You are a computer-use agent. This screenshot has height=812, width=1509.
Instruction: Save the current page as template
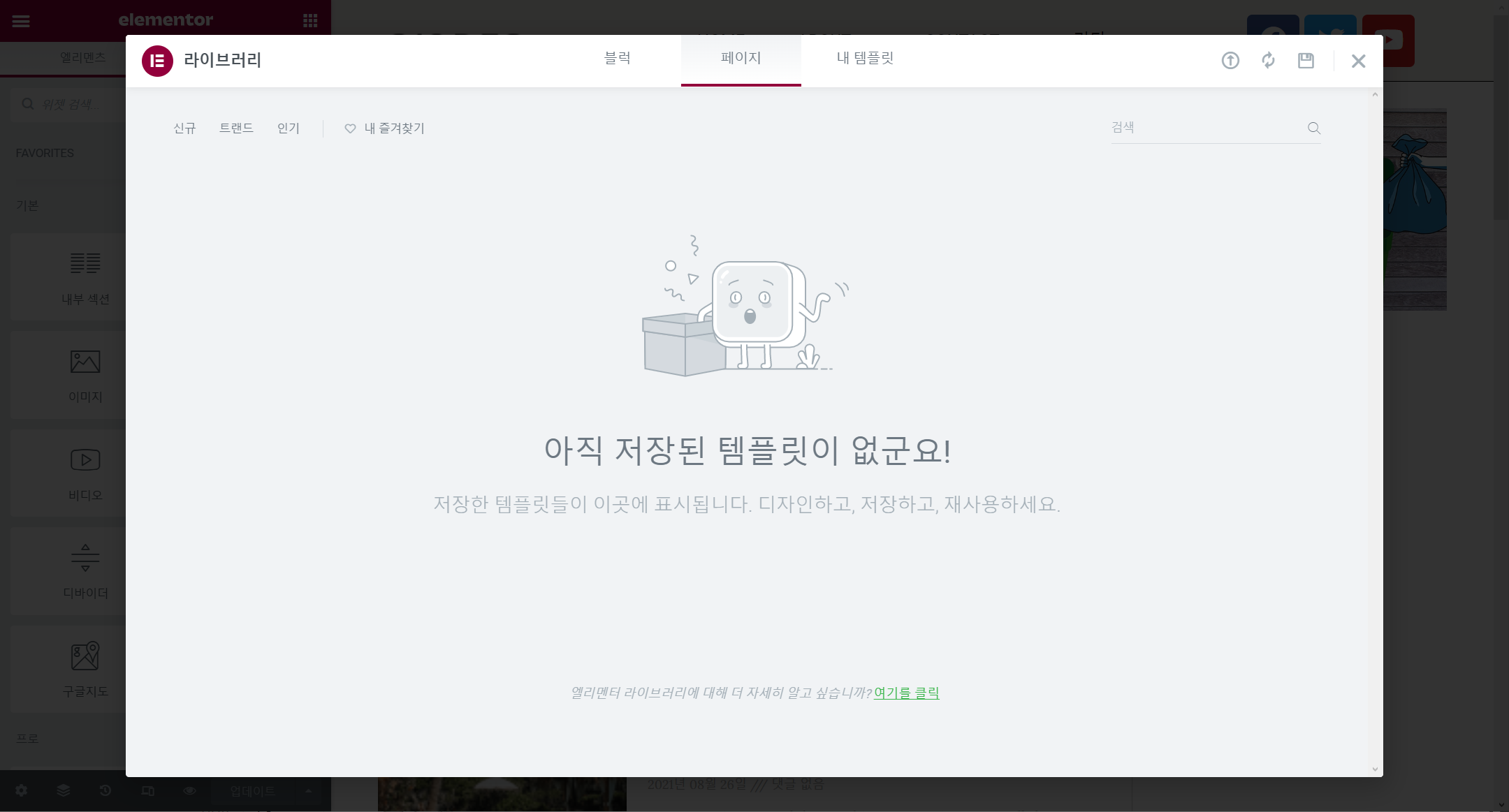pos(1306,61)
